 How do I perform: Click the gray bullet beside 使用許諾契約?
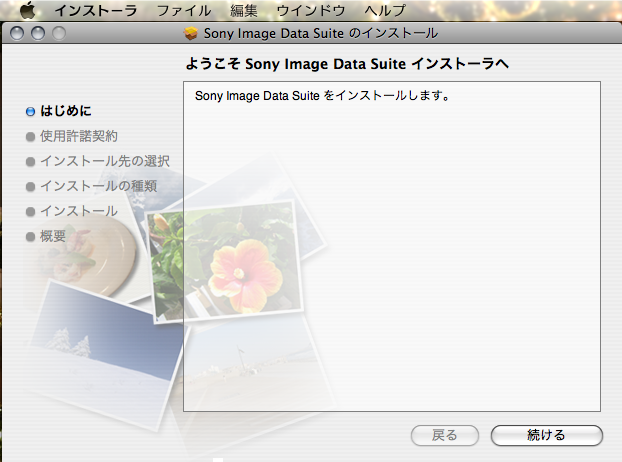(31, 137)
